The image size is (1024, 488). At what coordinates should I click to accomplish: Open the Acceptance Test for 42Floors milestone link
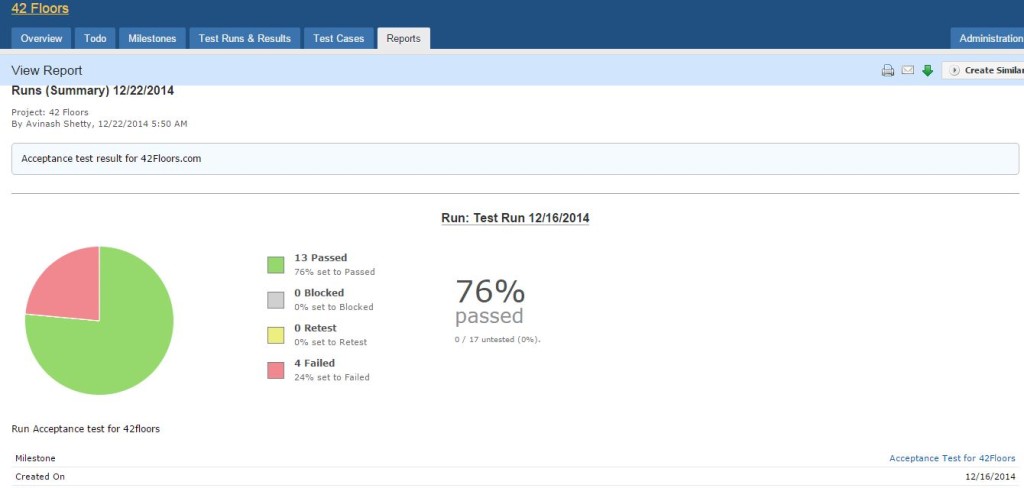(952, 458)
